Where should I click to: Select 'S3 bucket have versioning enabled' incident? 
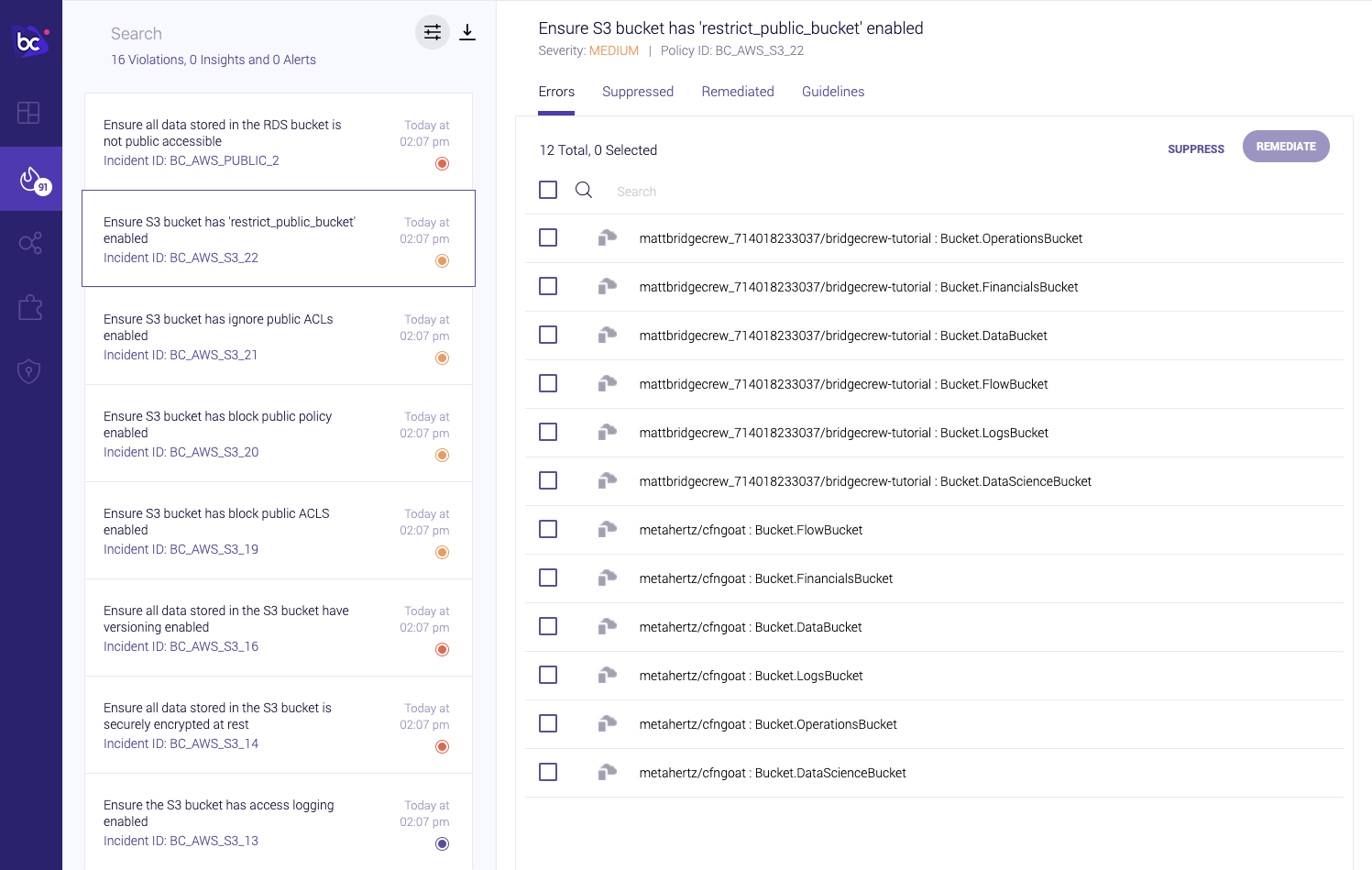[279, 628]
